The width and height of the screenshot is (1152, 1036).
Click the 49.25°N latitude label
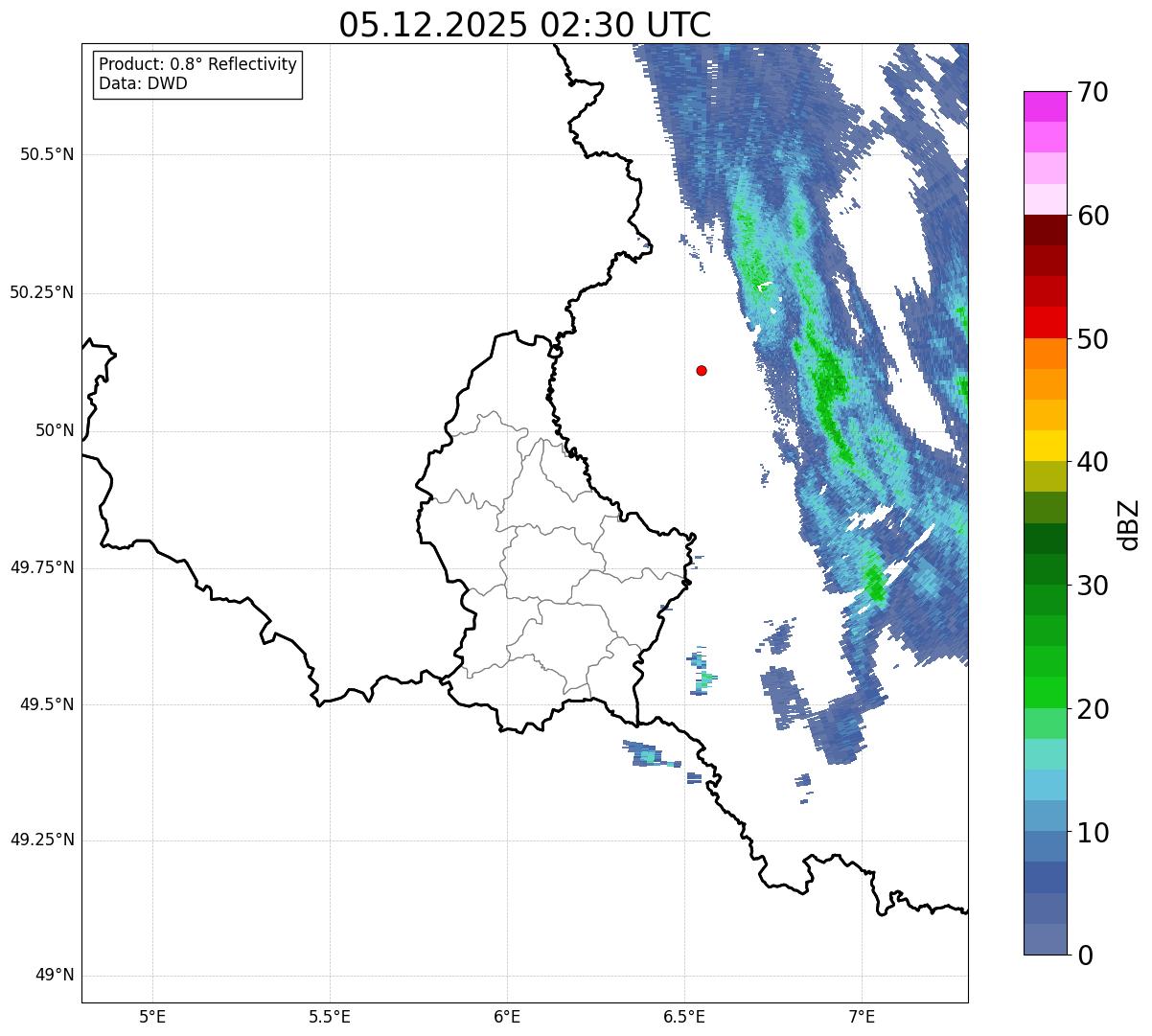tap(41, 840)
